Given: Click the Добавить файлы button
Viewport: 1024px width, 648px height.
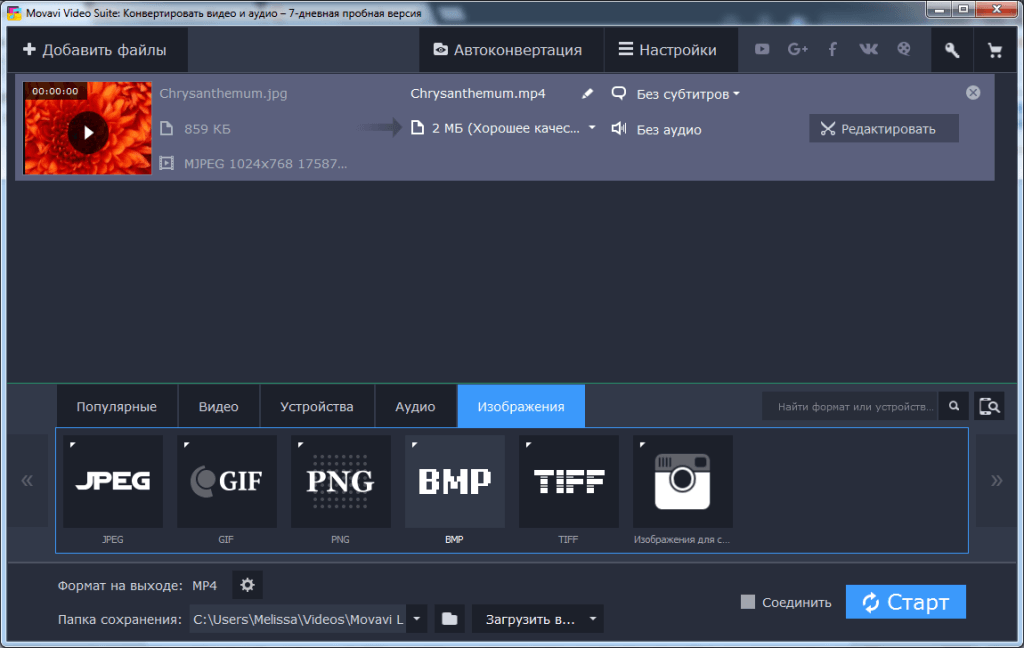Looking at the screenshot, I should pos(95,50).
